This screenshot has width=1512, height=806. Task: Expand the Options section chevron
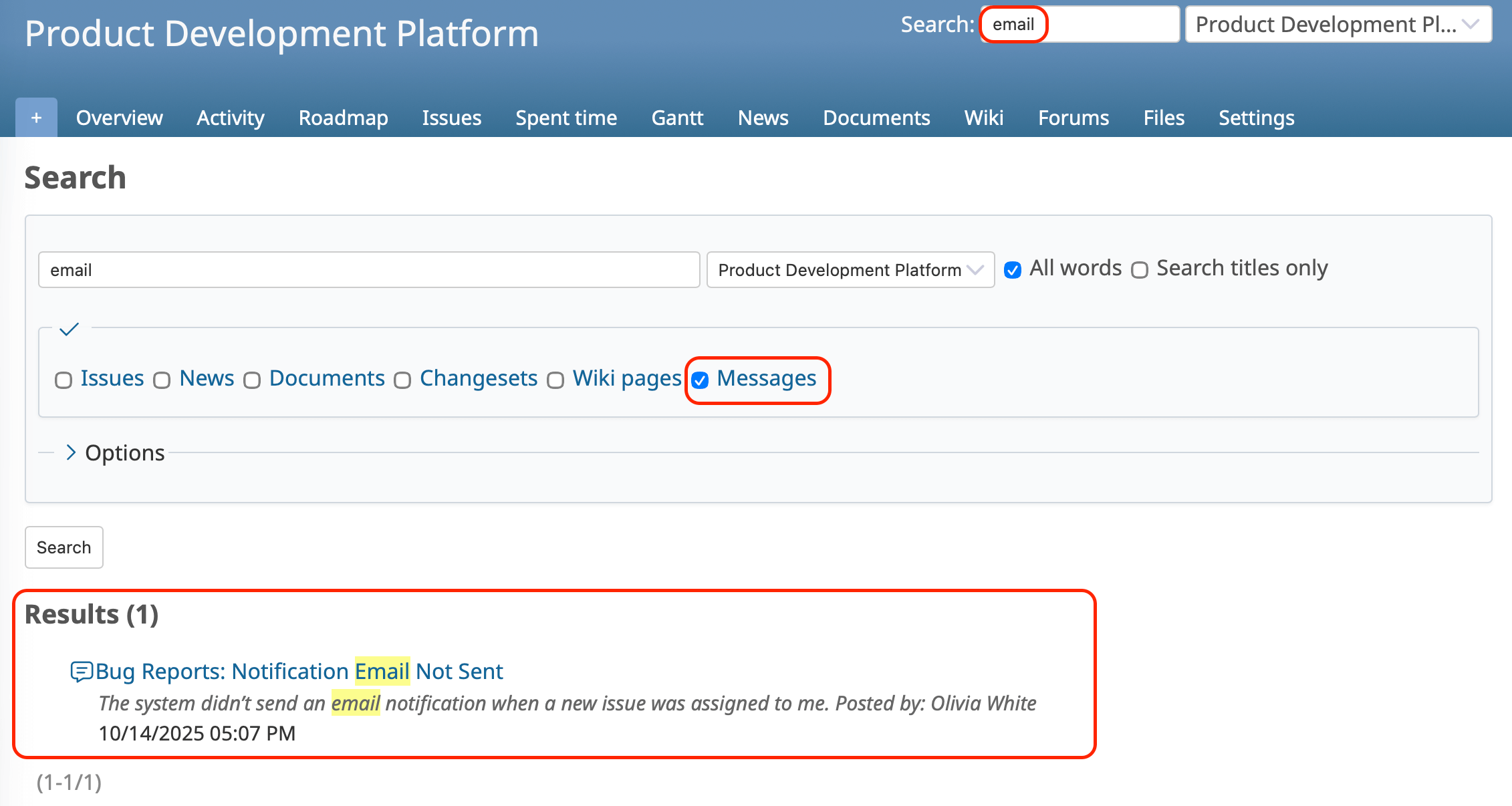(71, 452)
